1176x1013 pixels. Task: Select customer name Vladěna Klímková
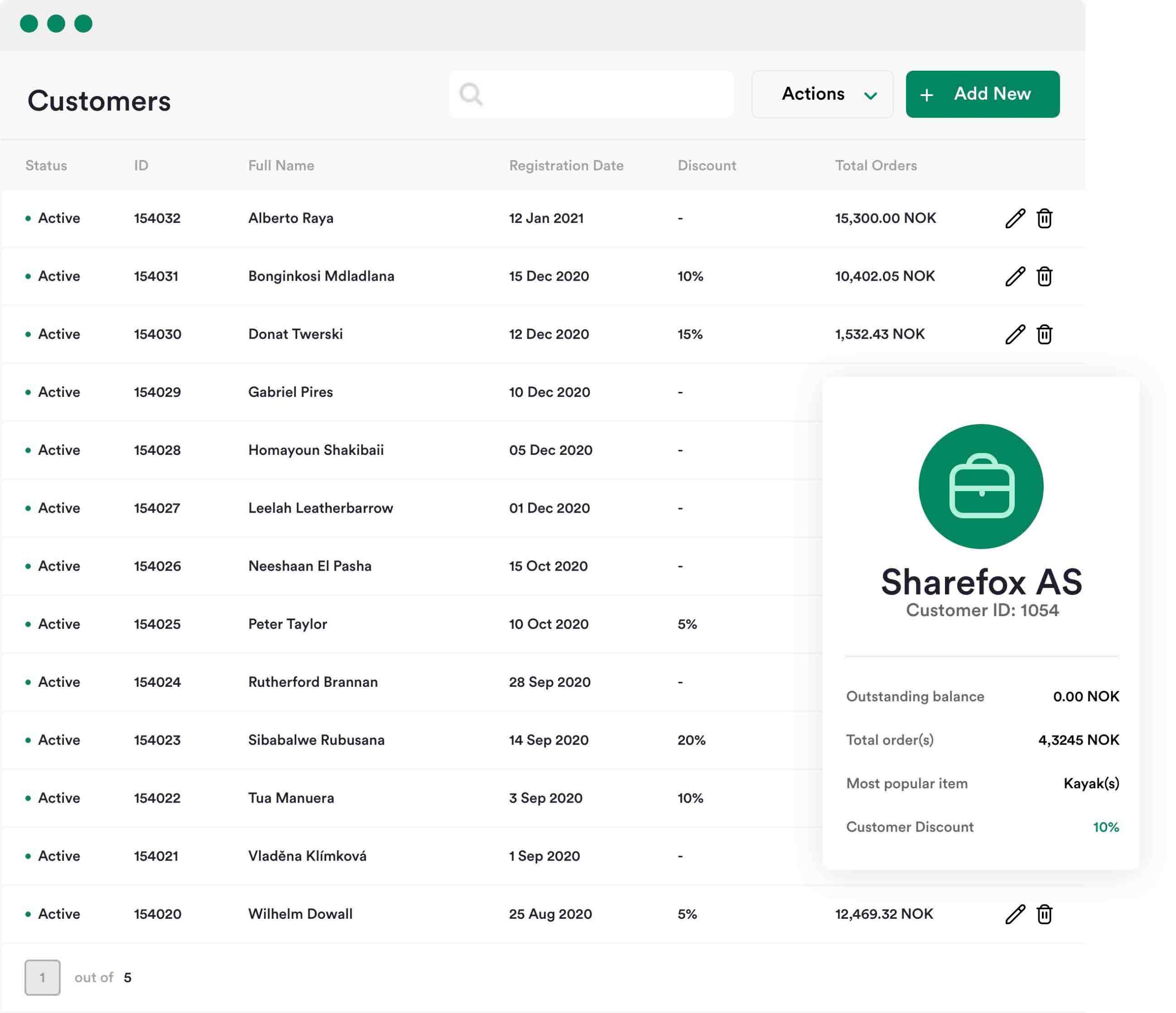pos(308,856)
